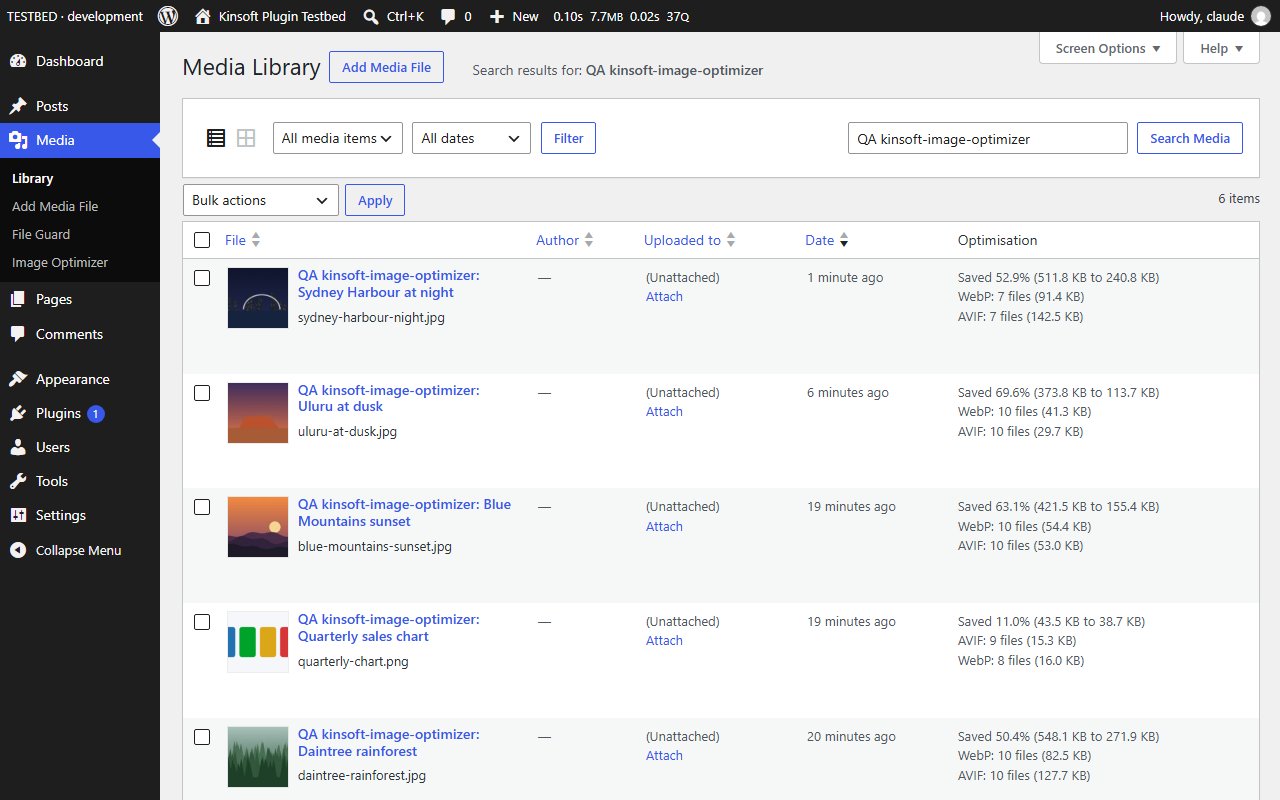Click the media search input field

point(988,138)
